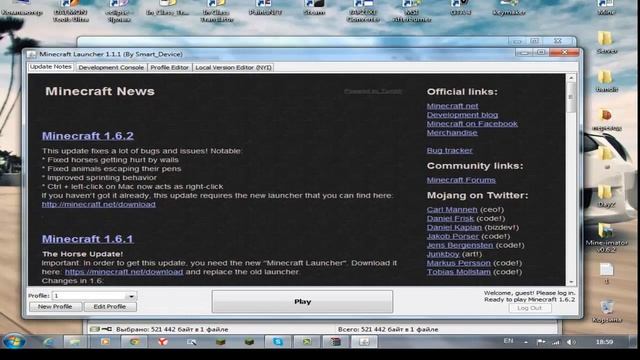The height and width of the screenshot is (360, 640).
Task: Select the Steam desktop shortcut
Action: (314, 7)
